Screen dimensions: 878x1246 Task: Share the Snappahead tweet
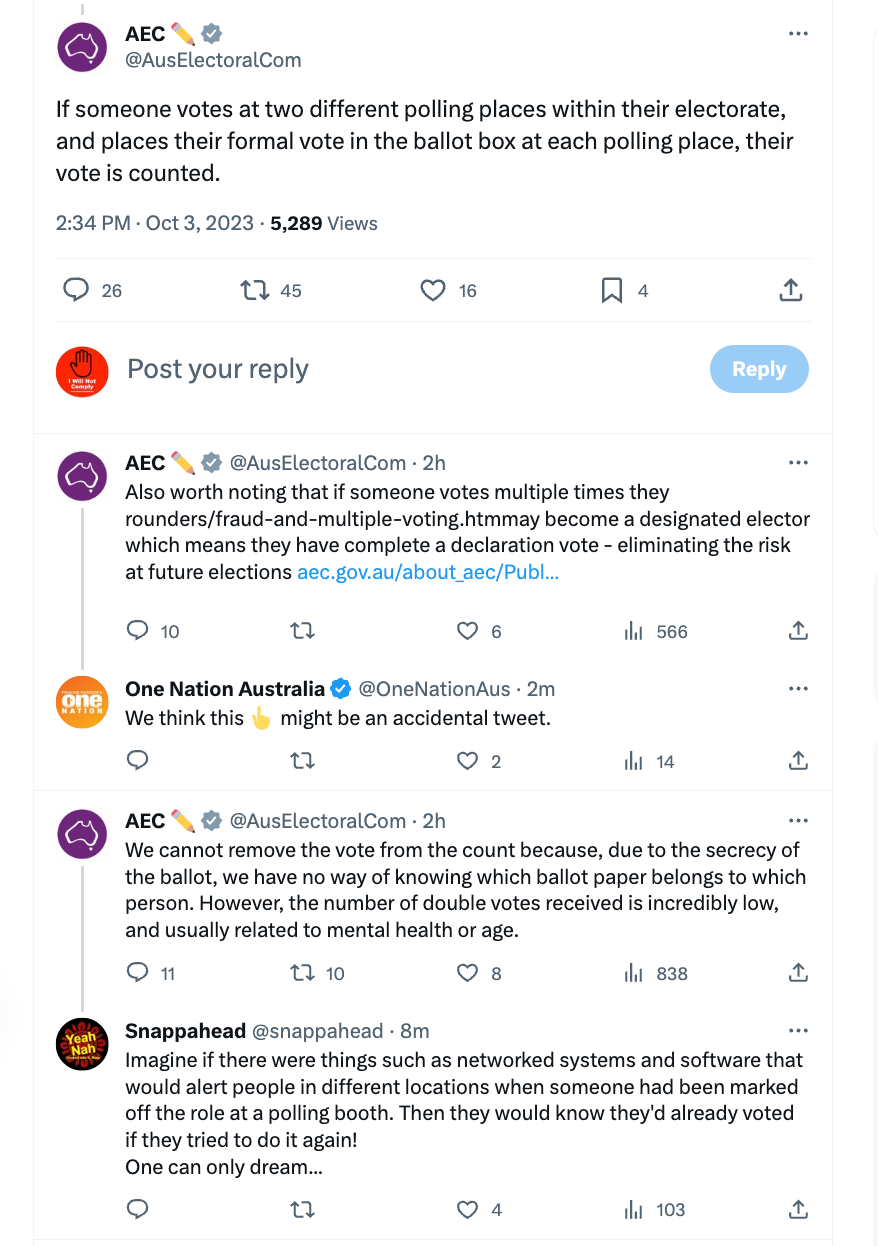click(x=798, y=1210)
